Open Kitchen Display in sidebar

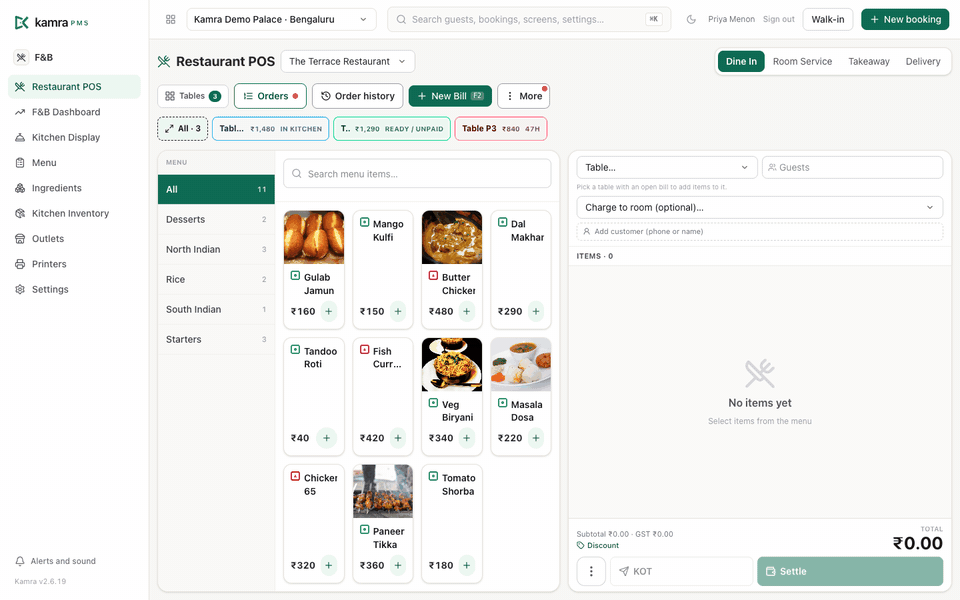[74, 138]
